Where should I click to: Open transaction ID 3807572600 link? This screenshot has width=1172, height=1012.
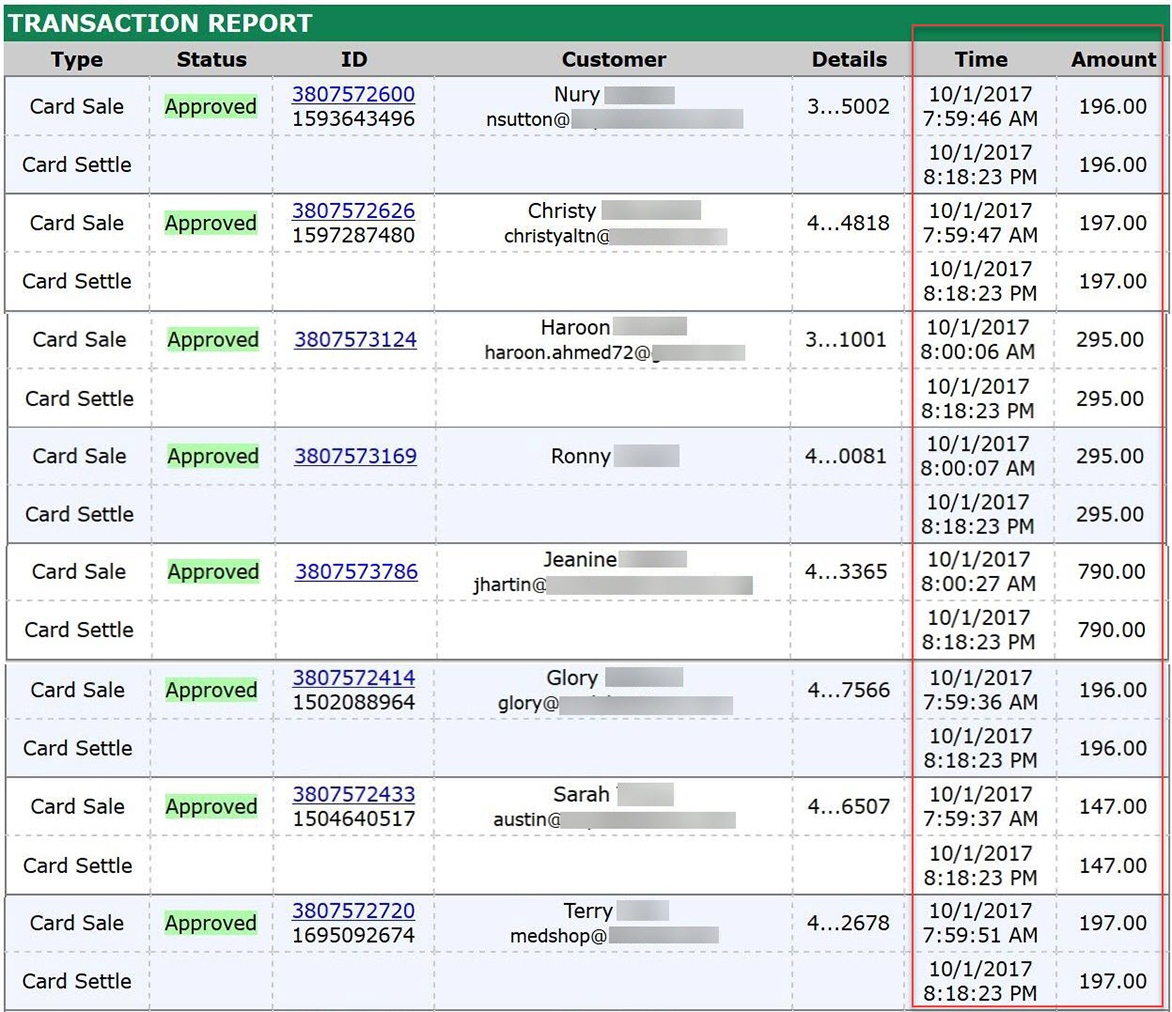(x=353, y=95)
